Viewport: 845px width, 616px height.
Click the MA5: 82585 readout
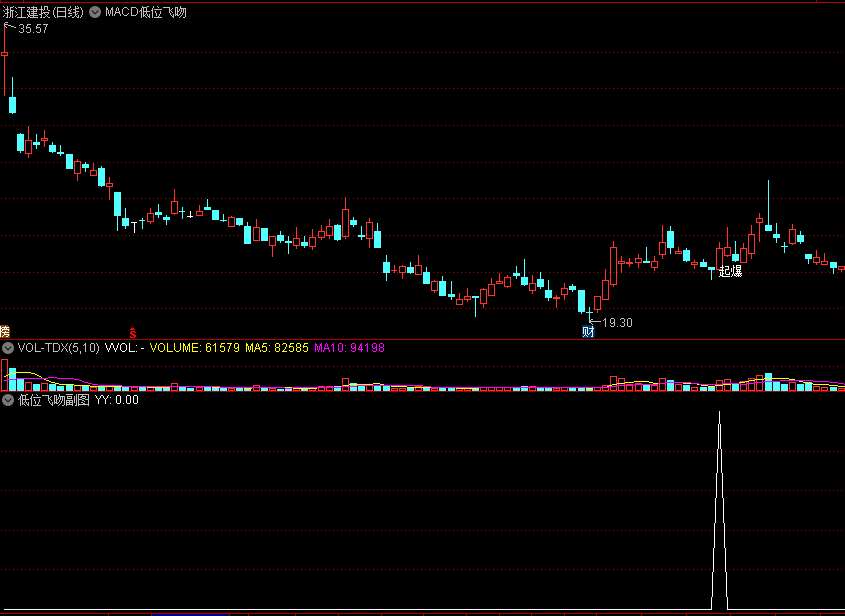[277, 348]
